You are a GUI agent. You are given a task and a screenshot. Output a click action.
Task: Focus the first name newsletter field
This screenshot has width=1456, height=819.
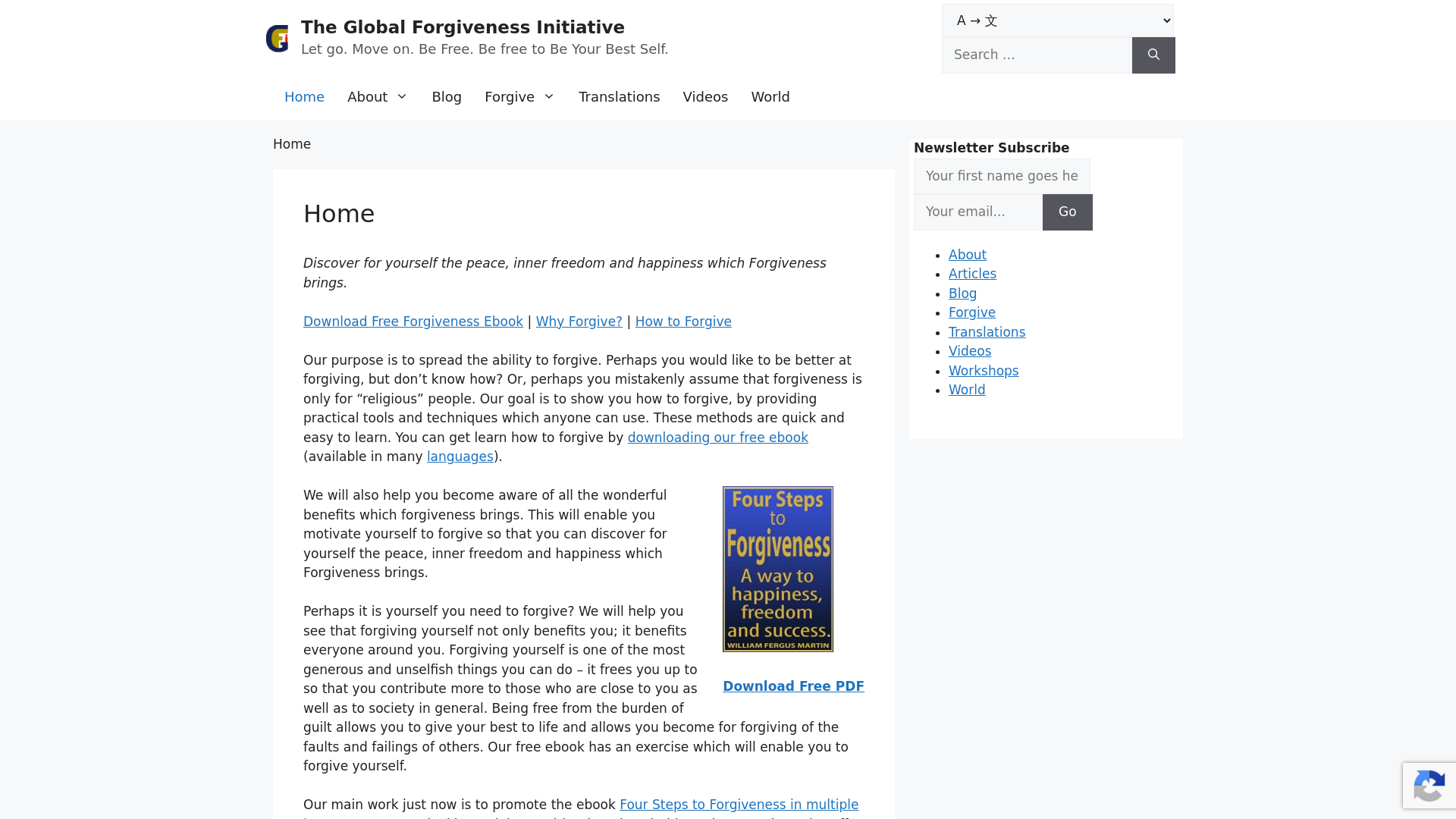[x=1002, y=176]
